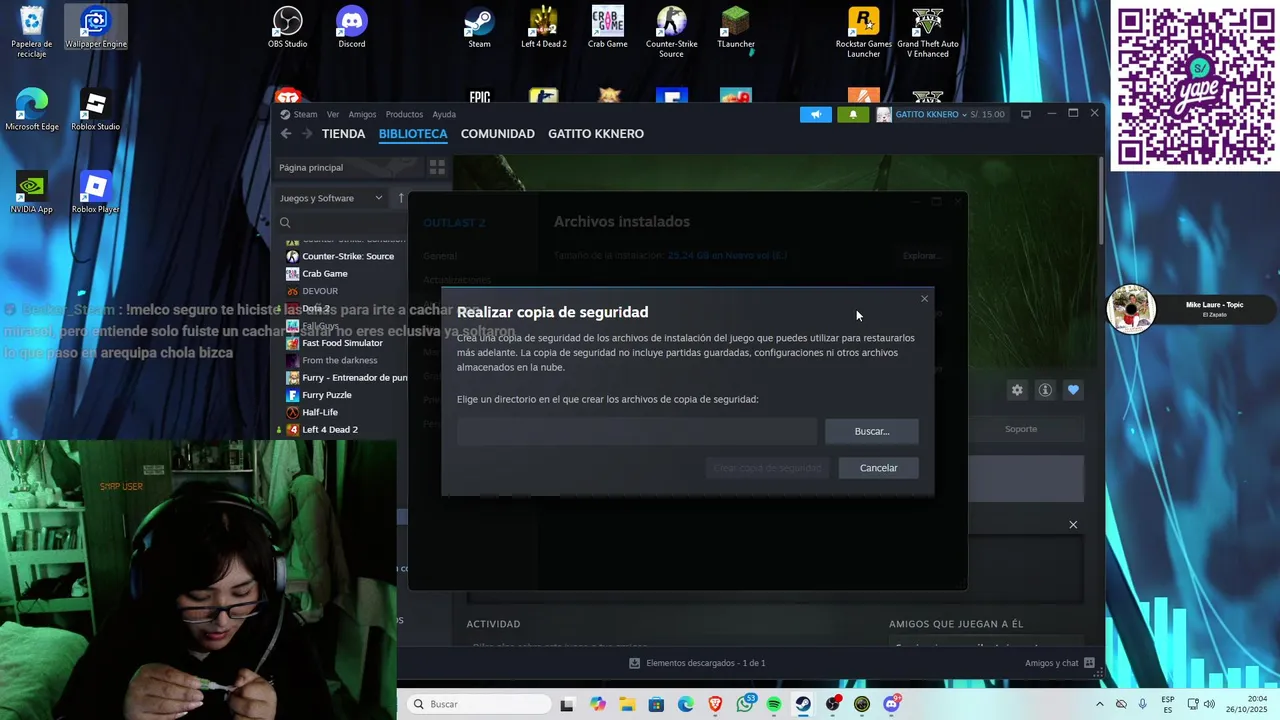The image size is (1280, 720).
Task: Open game settings gear icon in library
Action: coord(1017,390)
